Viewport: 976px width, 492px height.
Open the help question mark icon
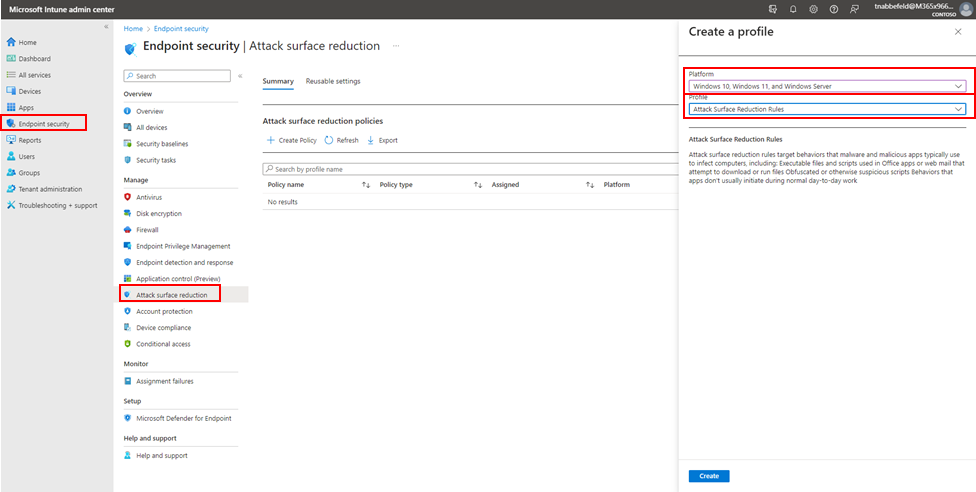(x=833, y=9)
